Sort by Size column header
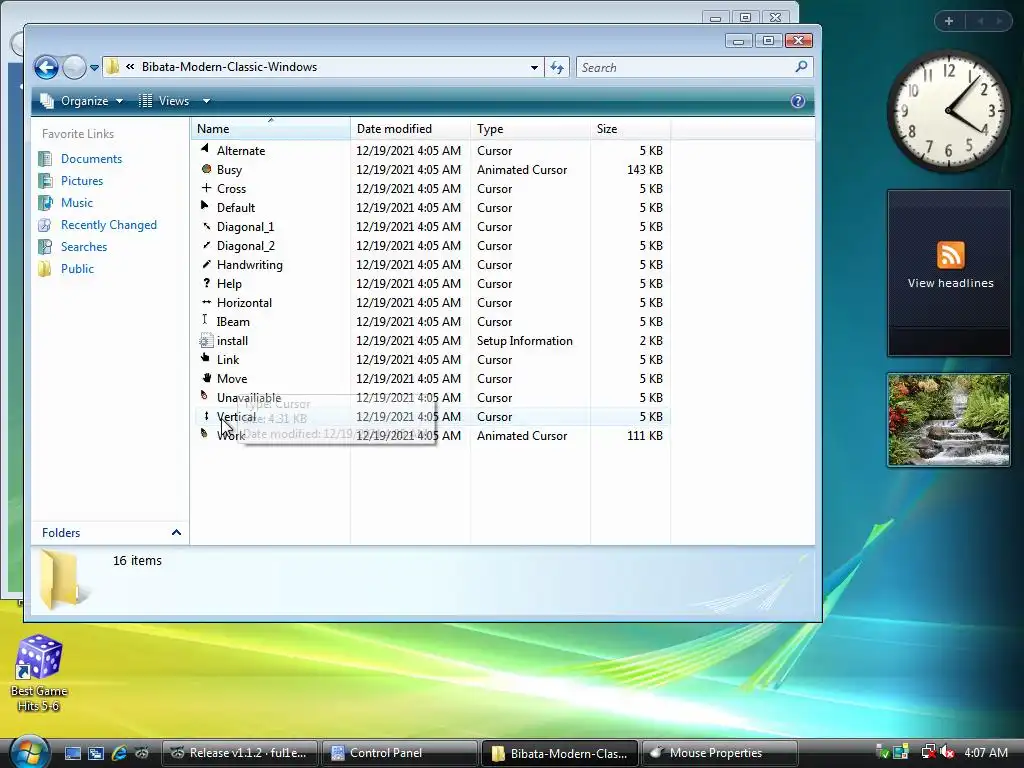Screen dimensions: 1024x768 (630, 129)
